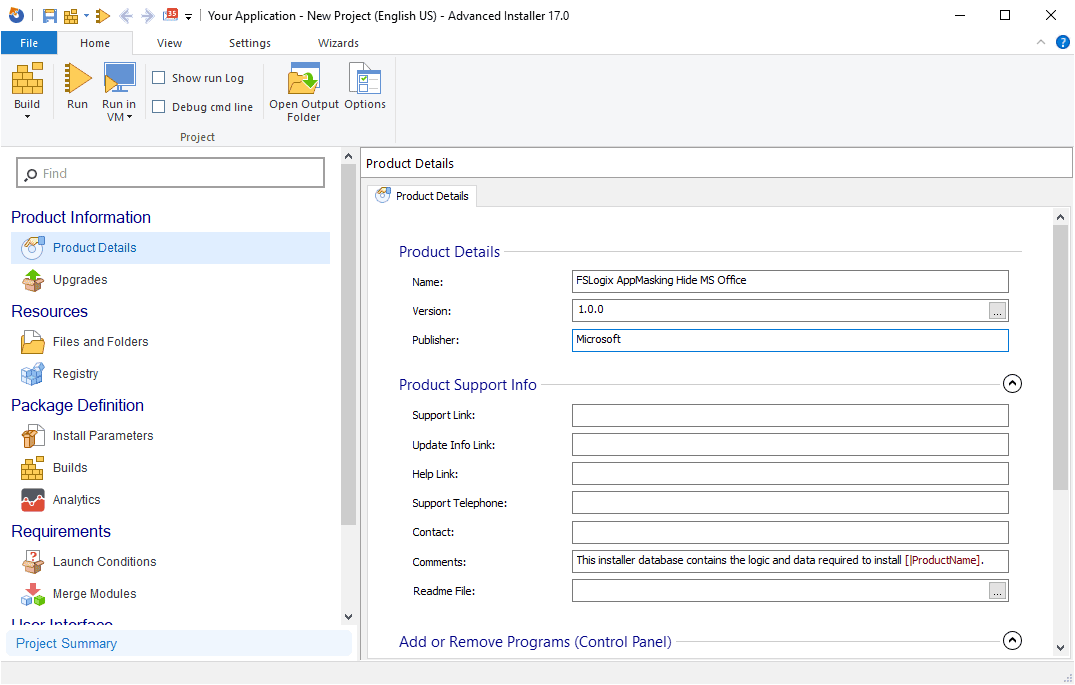Image resolution: width=1075 pixels, height=685 pixels.
Task: Click the Registry icon in the left pane
Action: click(32, 374)
